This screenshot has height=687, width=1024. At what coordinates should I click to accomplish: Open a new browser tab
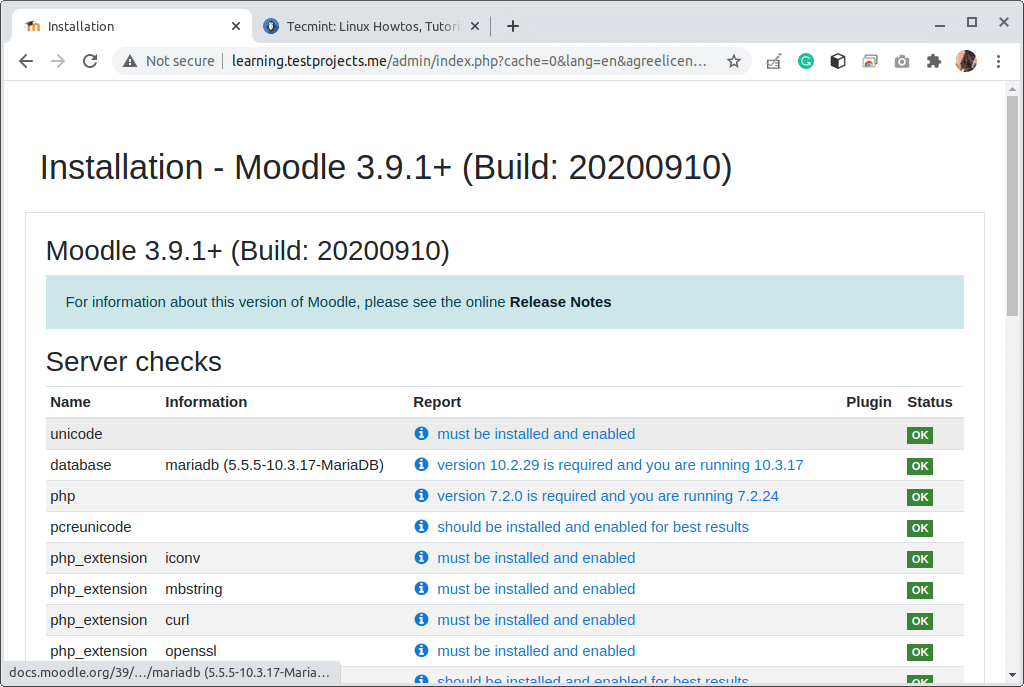pos(513,26)
